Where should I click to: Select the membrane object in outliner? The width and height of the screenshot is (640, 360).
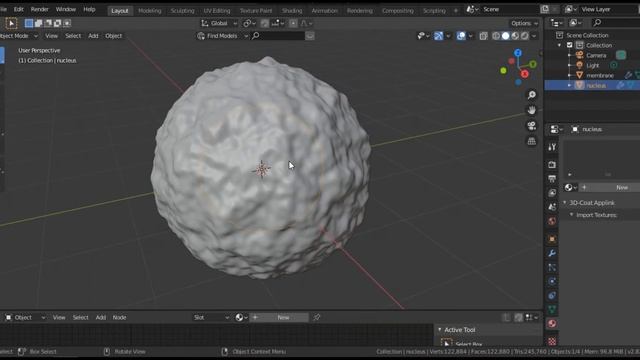click(x=600, y=76)
